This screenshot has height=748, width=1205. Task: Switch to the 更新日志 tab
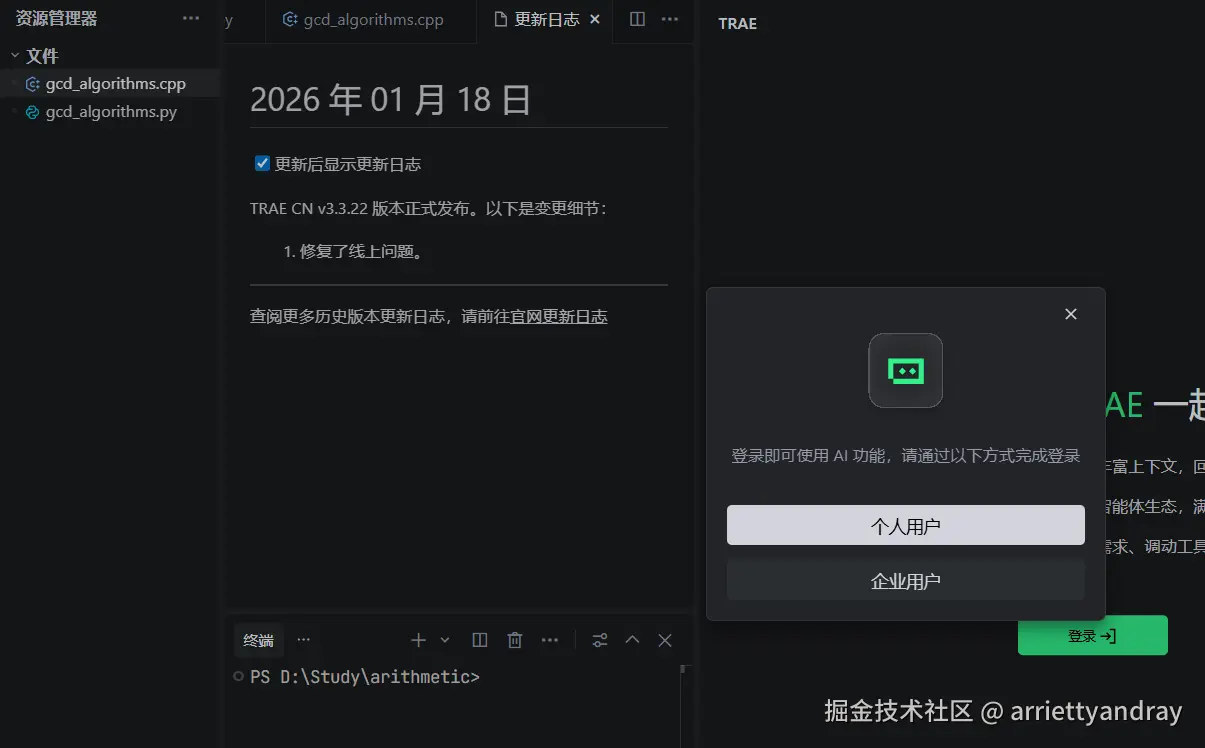point(546,19)
